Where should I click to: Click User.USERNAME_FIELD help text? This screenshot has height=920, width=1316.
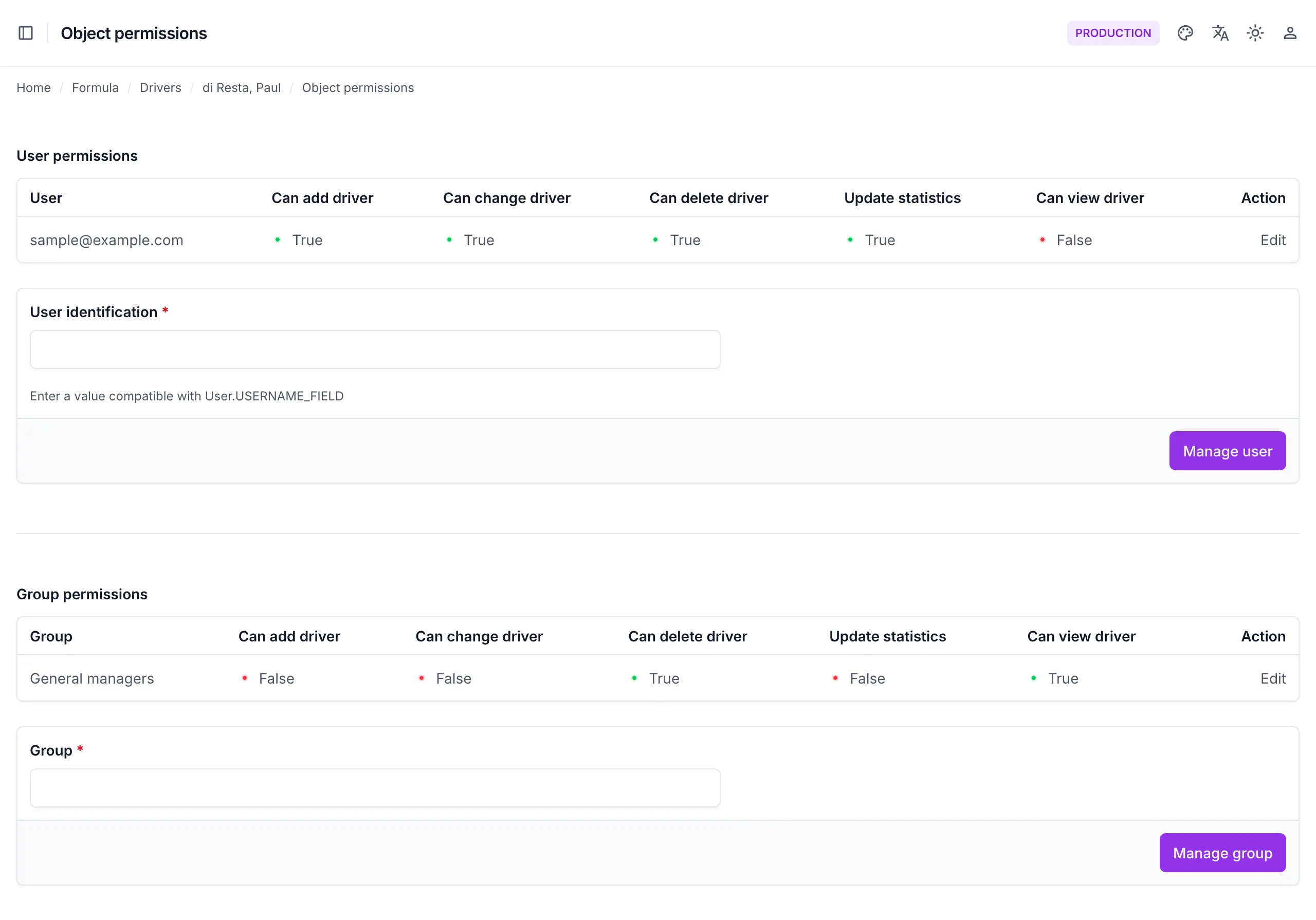[x=187, y=396]
